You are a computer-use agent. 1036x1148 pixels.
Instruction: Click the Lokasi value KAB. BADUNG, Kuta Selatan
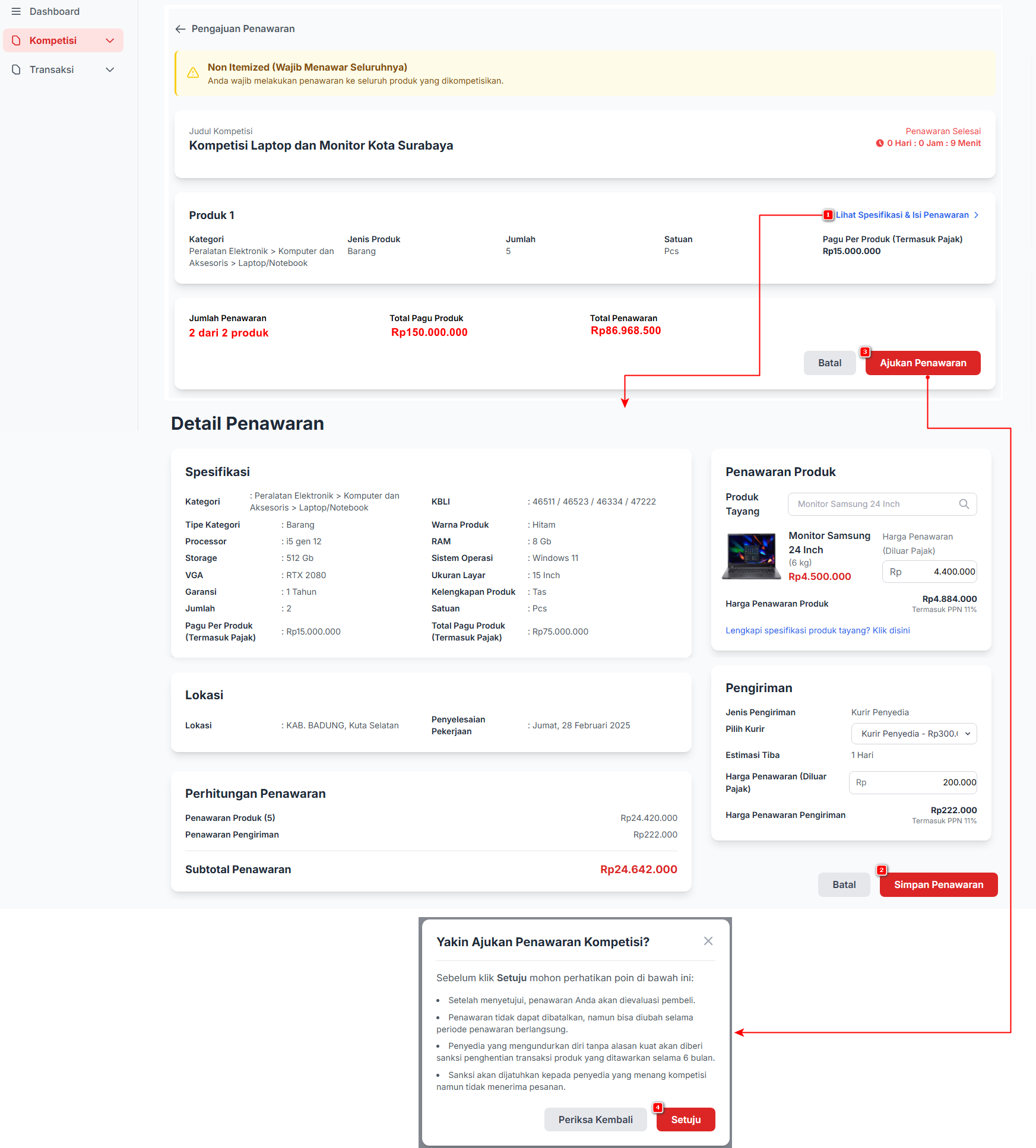point(342,725)
